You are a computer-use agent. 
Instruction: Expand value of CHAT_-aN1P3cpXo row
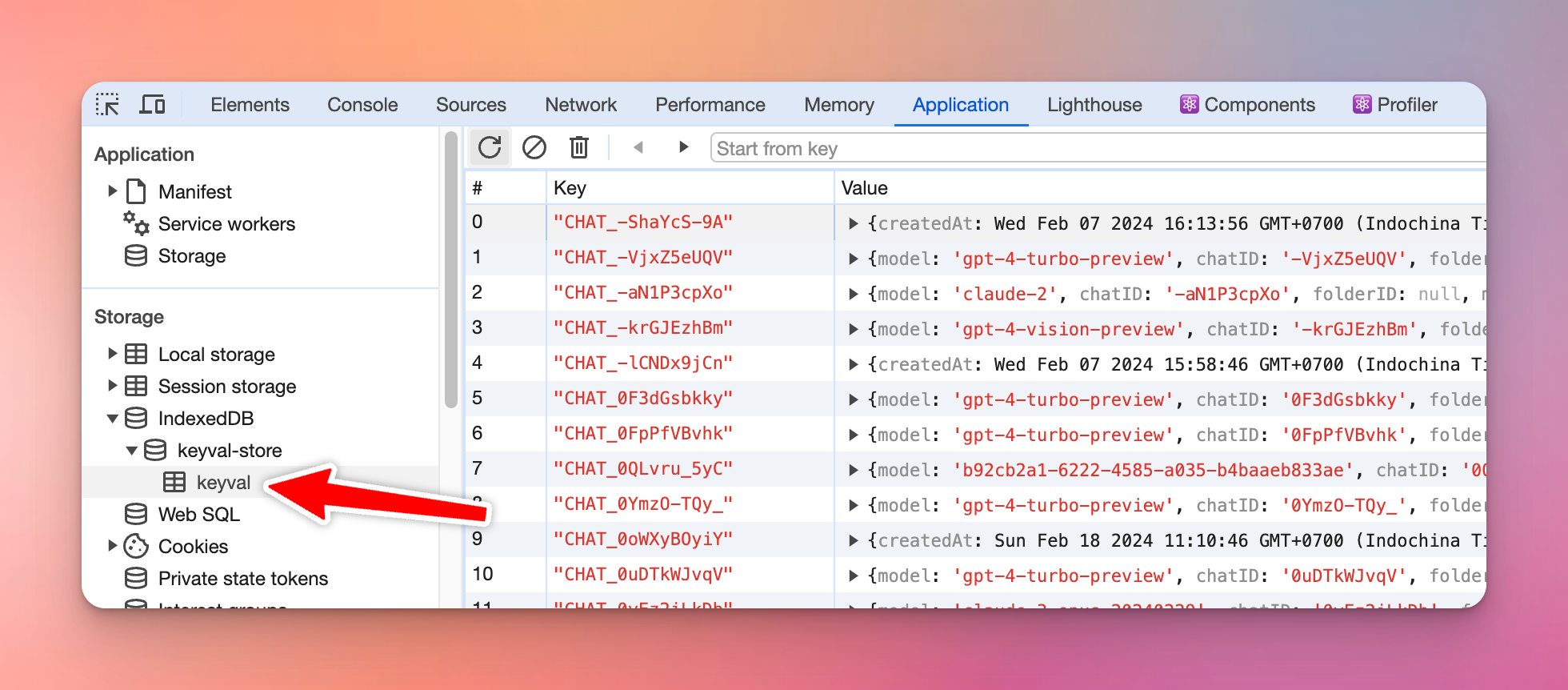coord(854,294)
